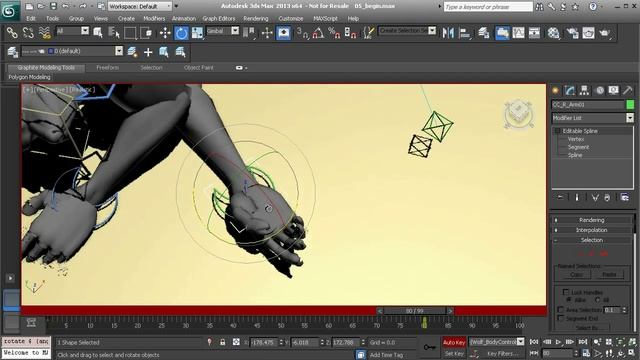Click the teapot Render Production icon

pos(604,33)
